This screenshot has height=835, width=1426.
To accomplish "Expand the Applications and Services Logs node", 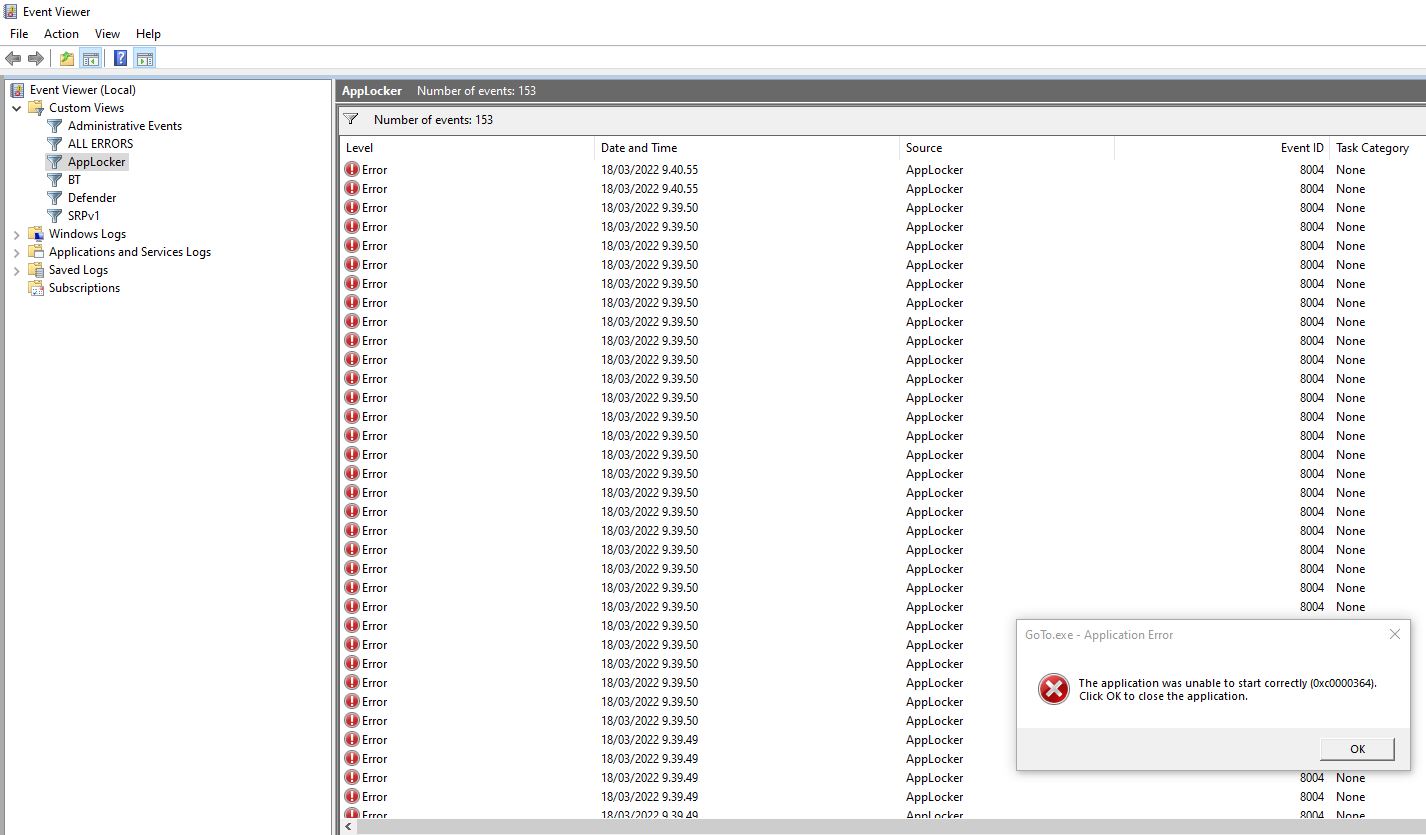I will (17, 252).
